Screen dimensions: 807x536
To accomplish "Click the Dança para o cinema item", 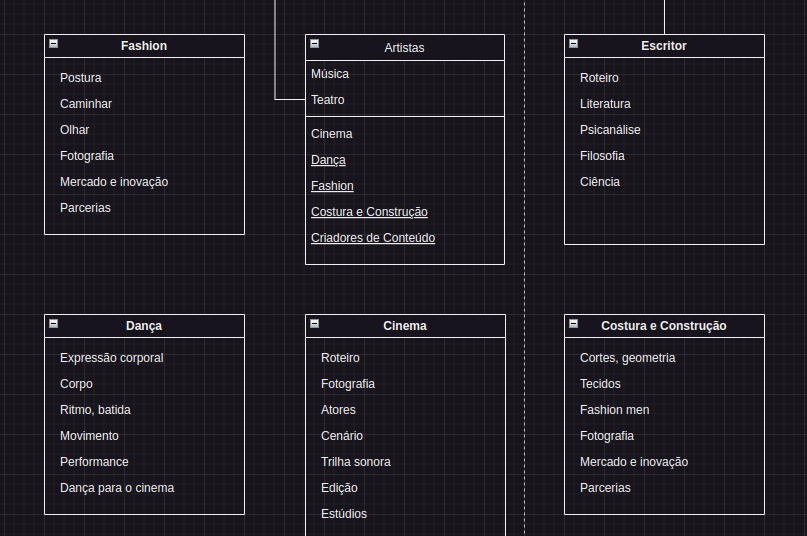I will [x=117, y=488].
